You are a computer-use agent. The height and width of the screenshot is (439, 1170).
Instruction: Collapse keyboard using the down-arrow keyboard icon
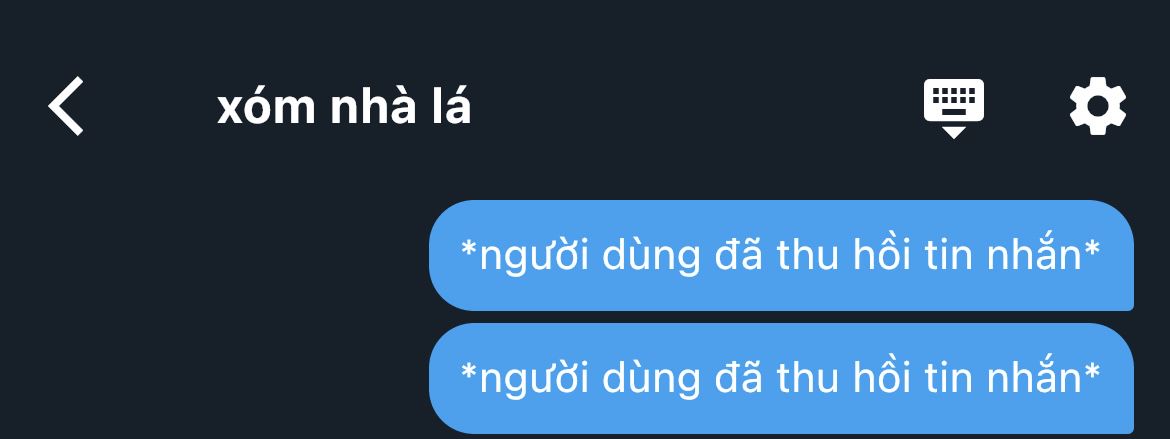[x=954, y=108]
